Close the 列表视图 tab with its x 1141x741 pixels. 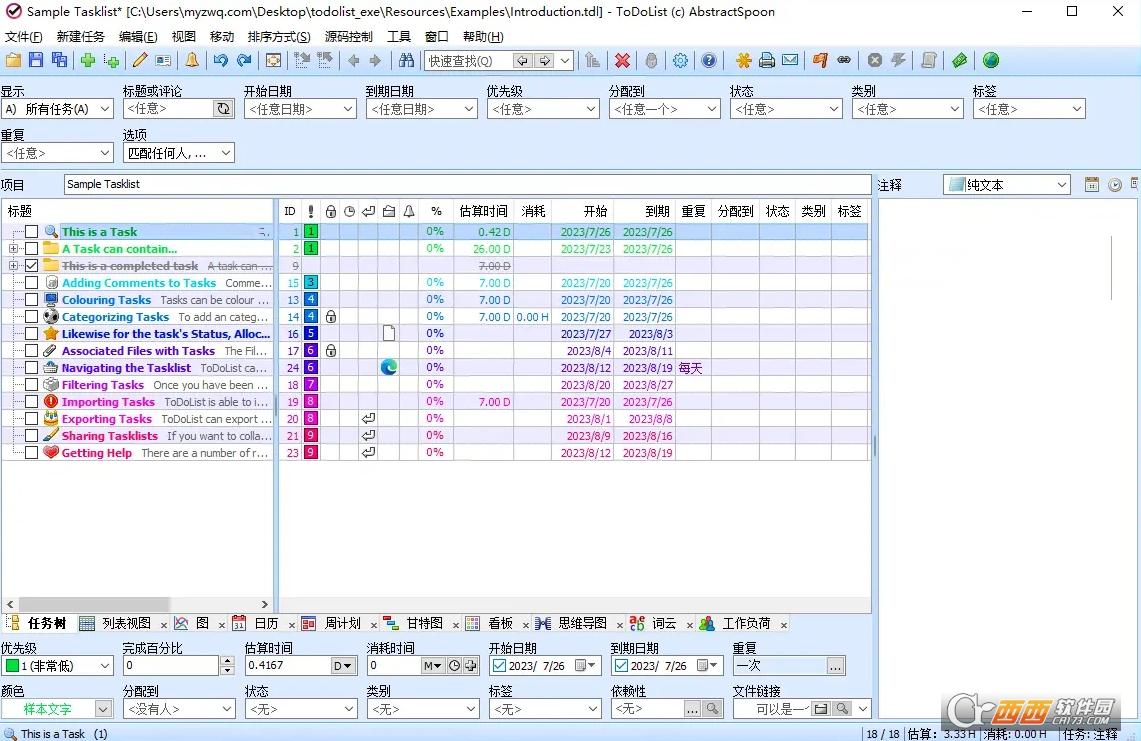[164, 625]
